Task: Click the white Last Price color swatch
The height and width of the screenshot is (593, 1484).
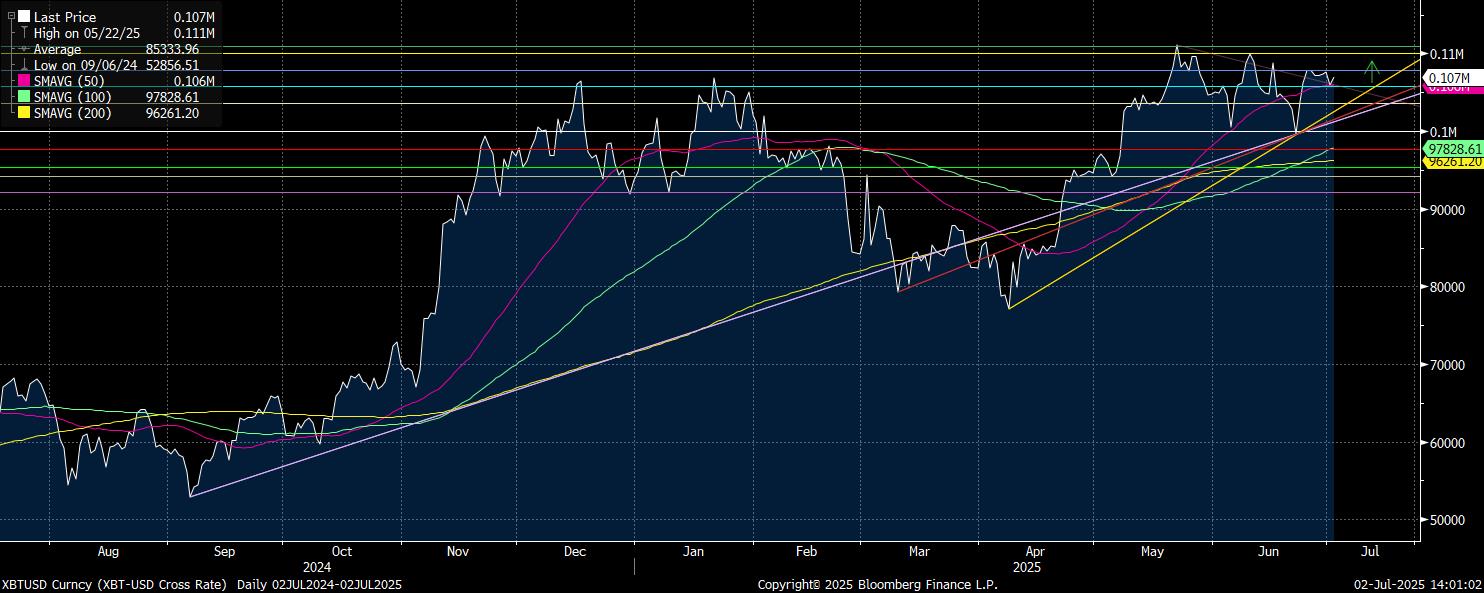Action: tap(24, 17)
